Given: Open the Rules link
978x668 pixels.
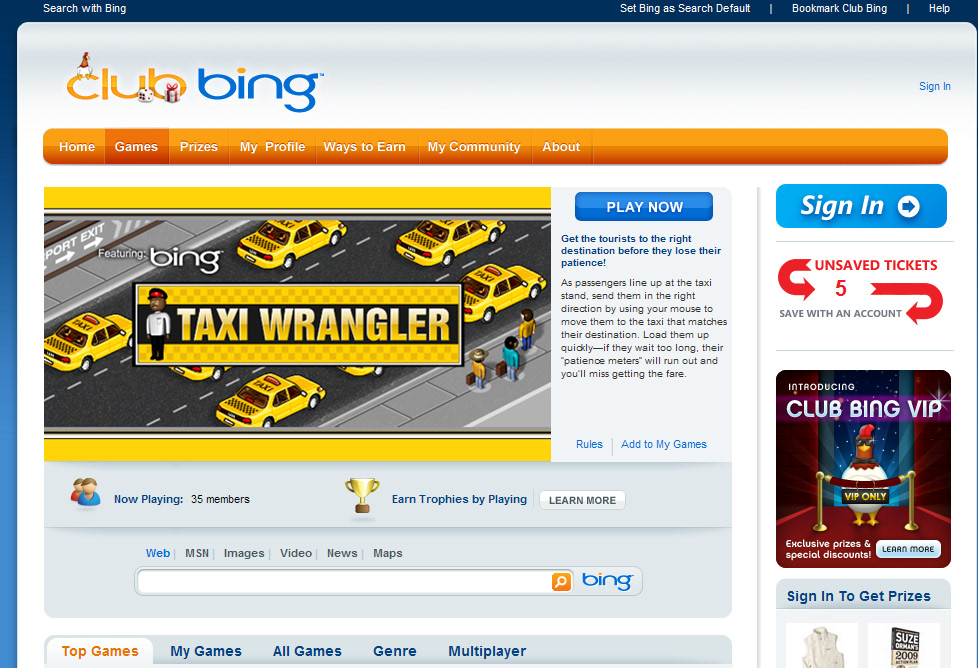Looking at the screenshot, I should [589, 444].
